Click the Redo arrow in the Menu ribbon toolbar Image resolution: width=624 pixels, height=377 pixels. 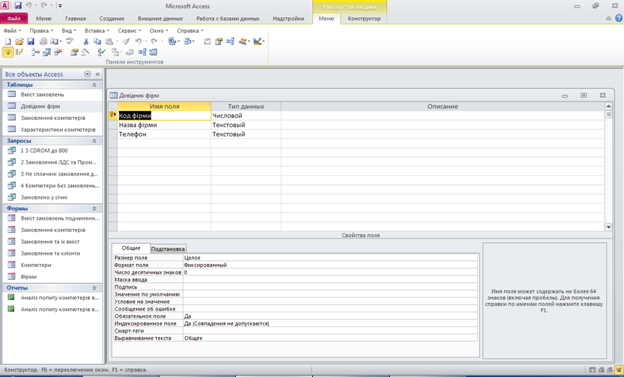154,41
